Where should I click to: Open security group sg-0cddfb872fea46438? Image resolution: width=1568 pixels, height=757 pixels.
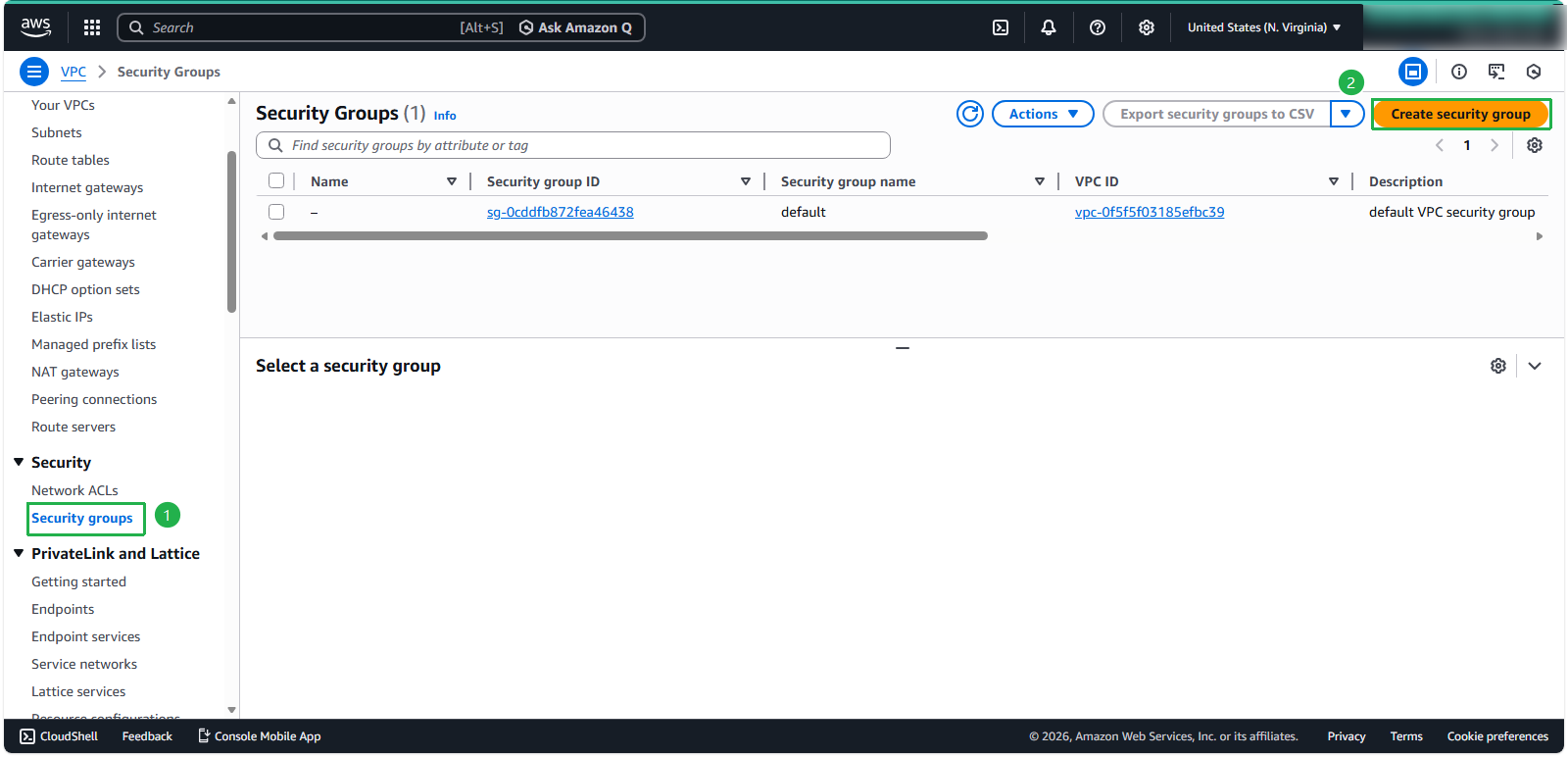561,212
